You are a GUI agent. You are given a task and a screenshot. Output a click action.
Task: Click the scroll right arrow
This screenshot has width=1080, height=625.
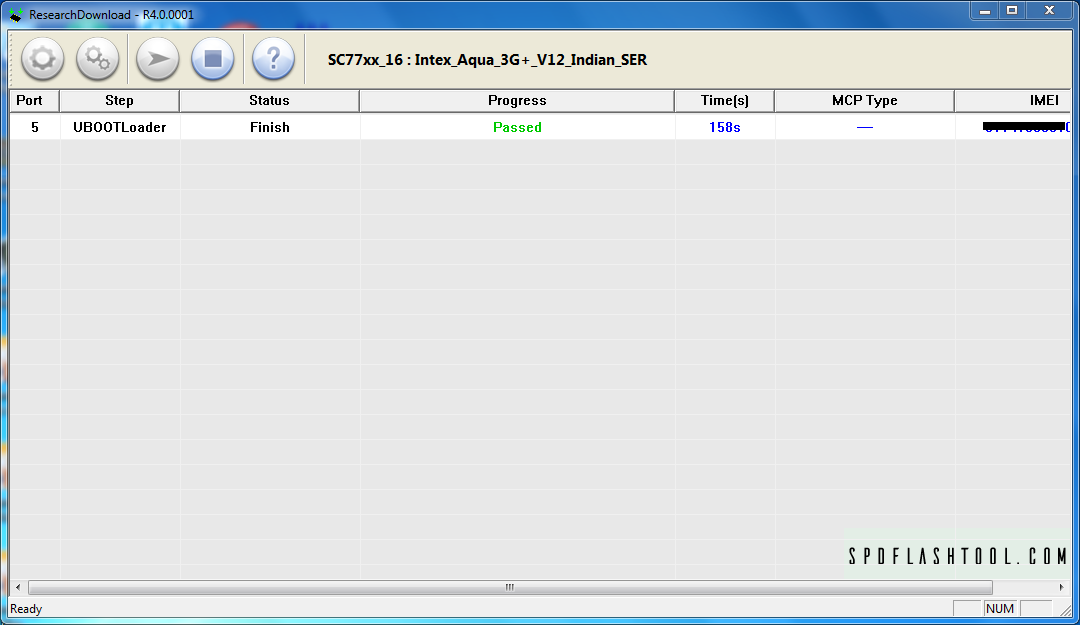pos(1061,588)
